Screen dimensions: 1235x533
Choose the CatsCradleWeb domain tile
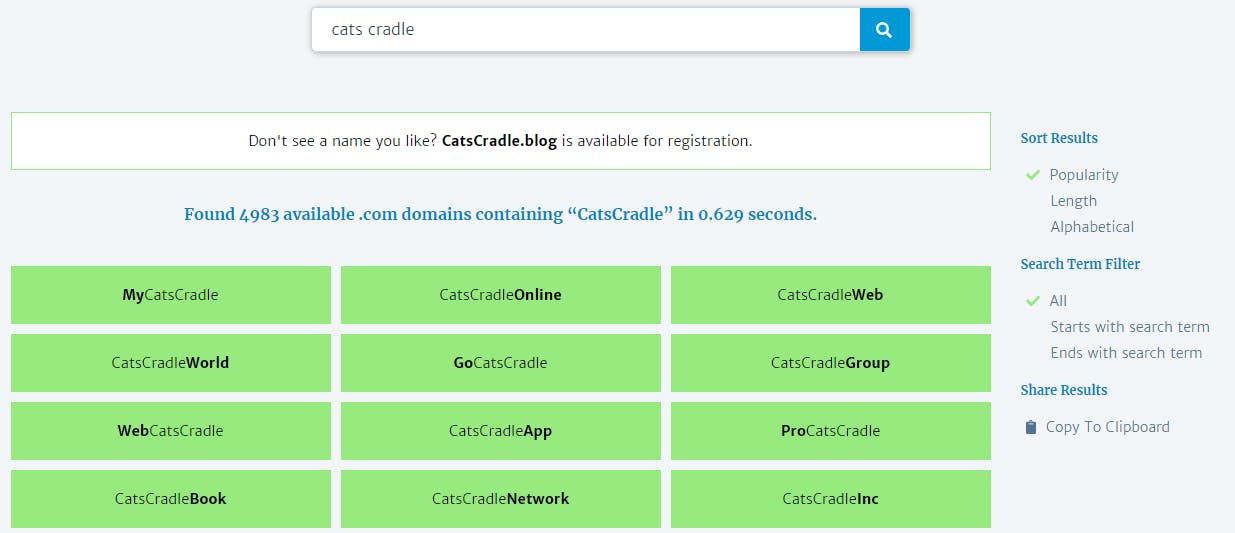831,295
